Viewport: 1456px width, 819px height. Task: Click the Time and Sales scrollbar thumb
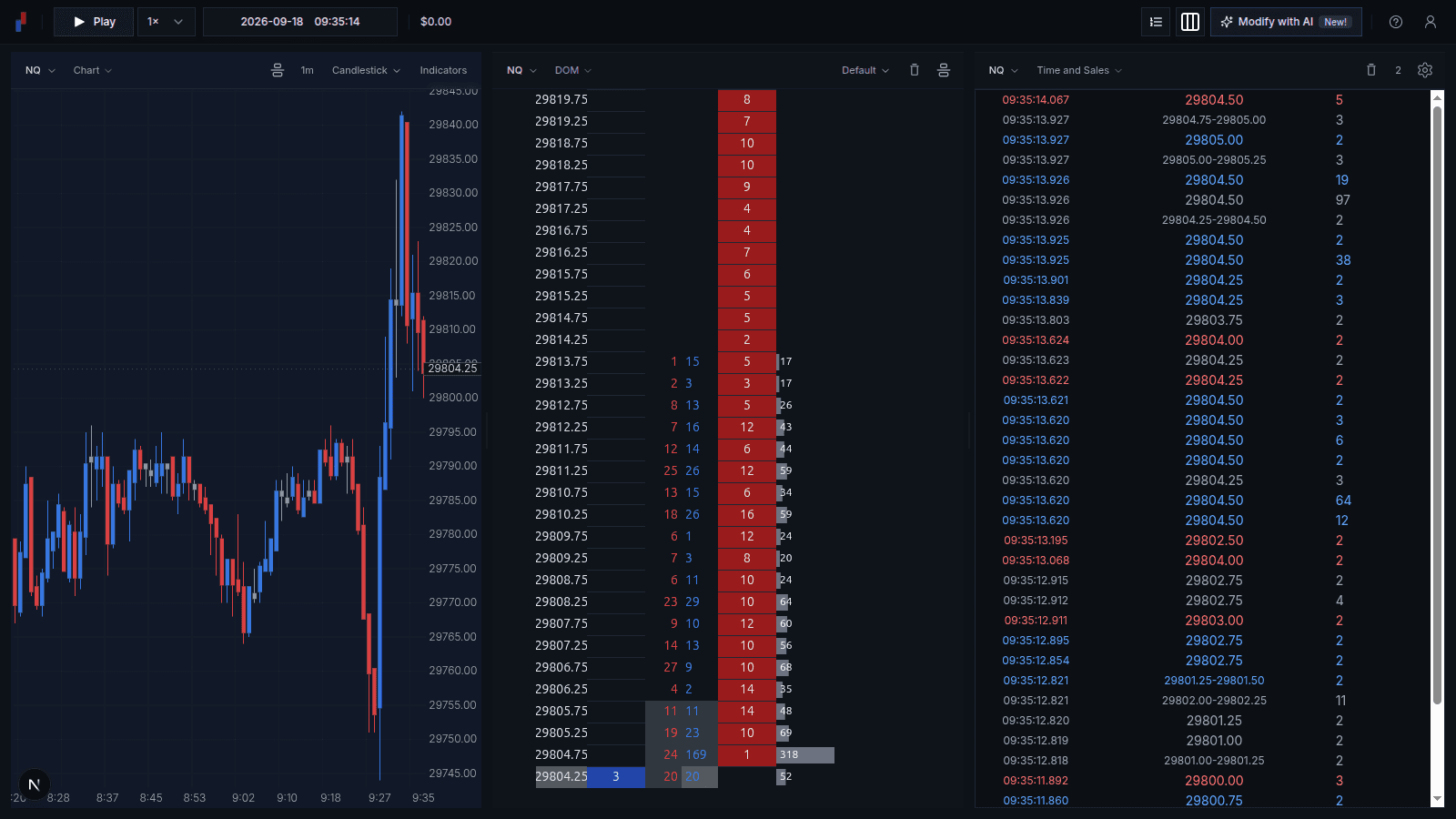1437,405
